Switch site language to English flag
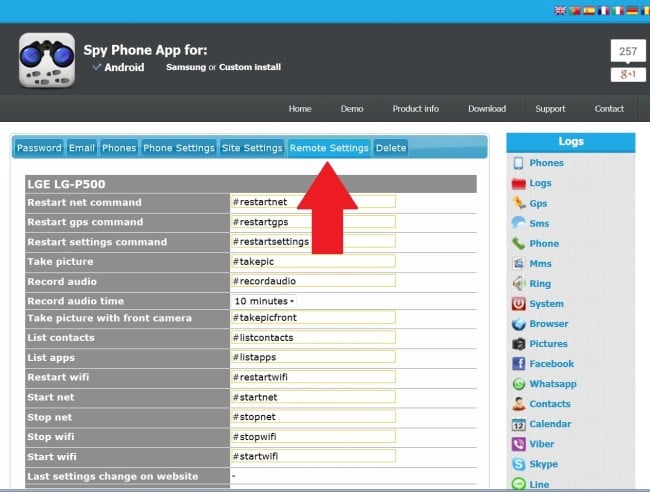The image size is (650, 492). click(x=560, y=11)
